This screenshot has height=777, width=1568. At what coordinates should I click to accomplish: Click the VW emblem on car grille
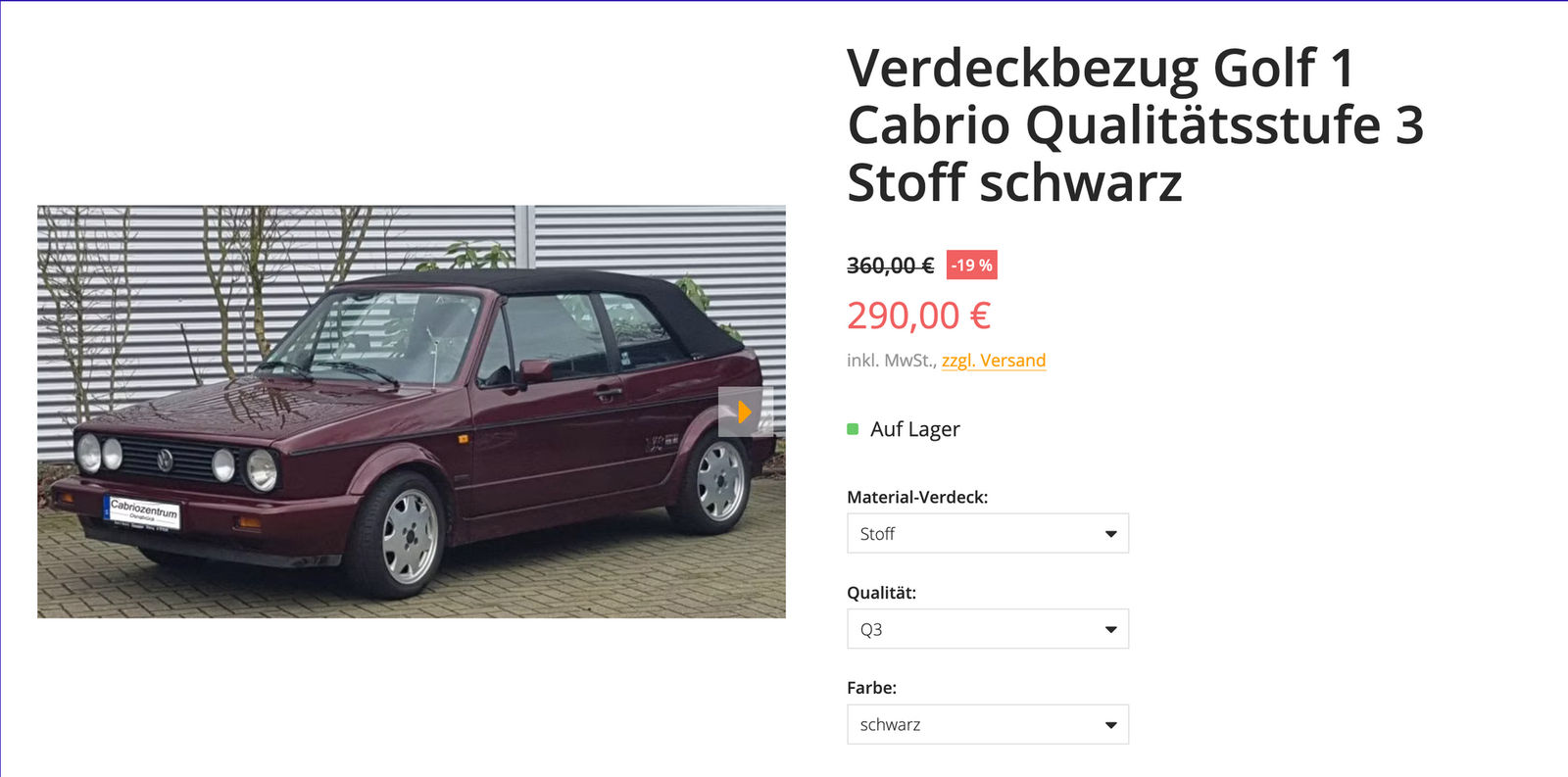pyautogui.click(x=165, y=460)
